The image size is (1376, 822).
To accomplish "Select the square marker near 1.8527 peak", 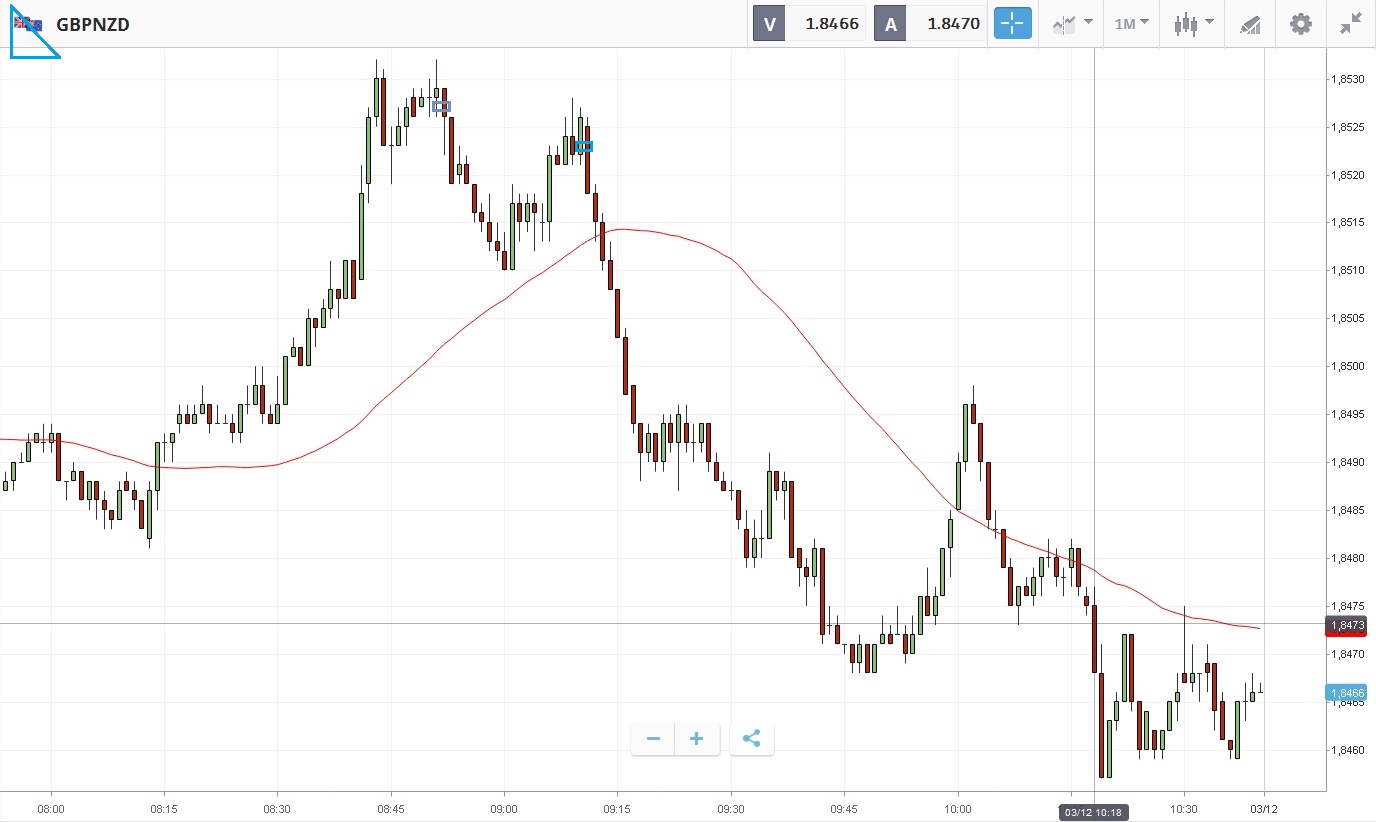I will click(441, 106).
